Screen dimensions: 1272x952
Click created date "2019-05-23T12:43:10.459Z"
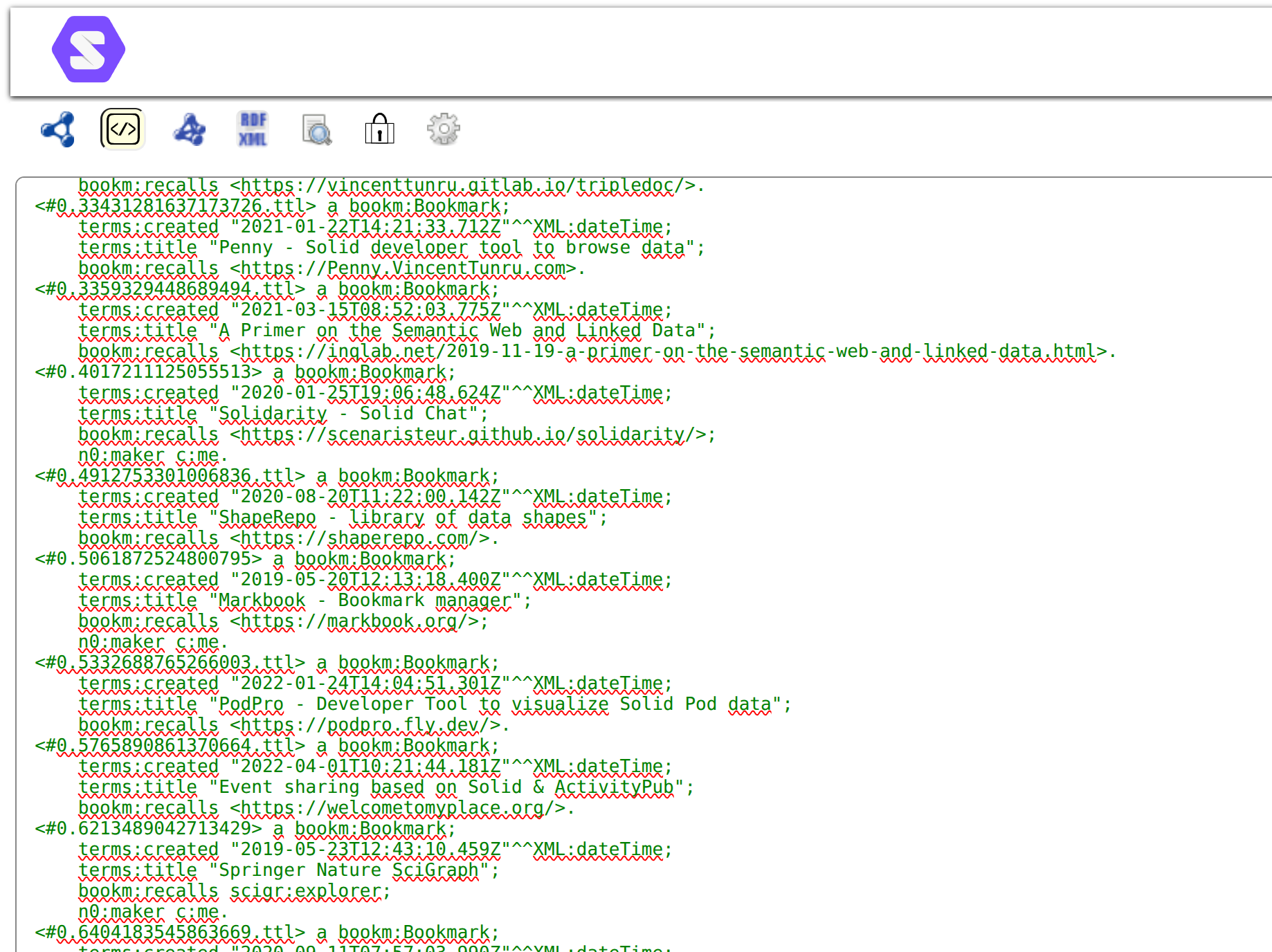371,850
